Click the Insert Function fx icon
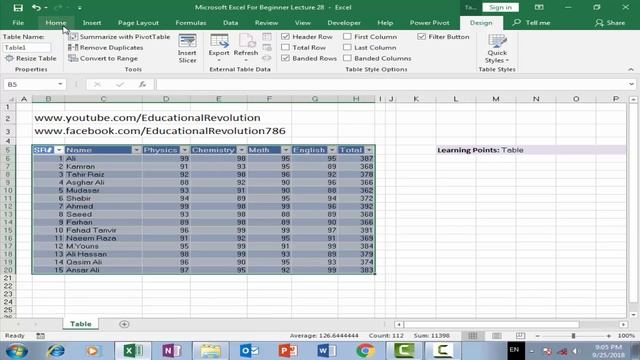The image size is (640, 360). [142, 84]
